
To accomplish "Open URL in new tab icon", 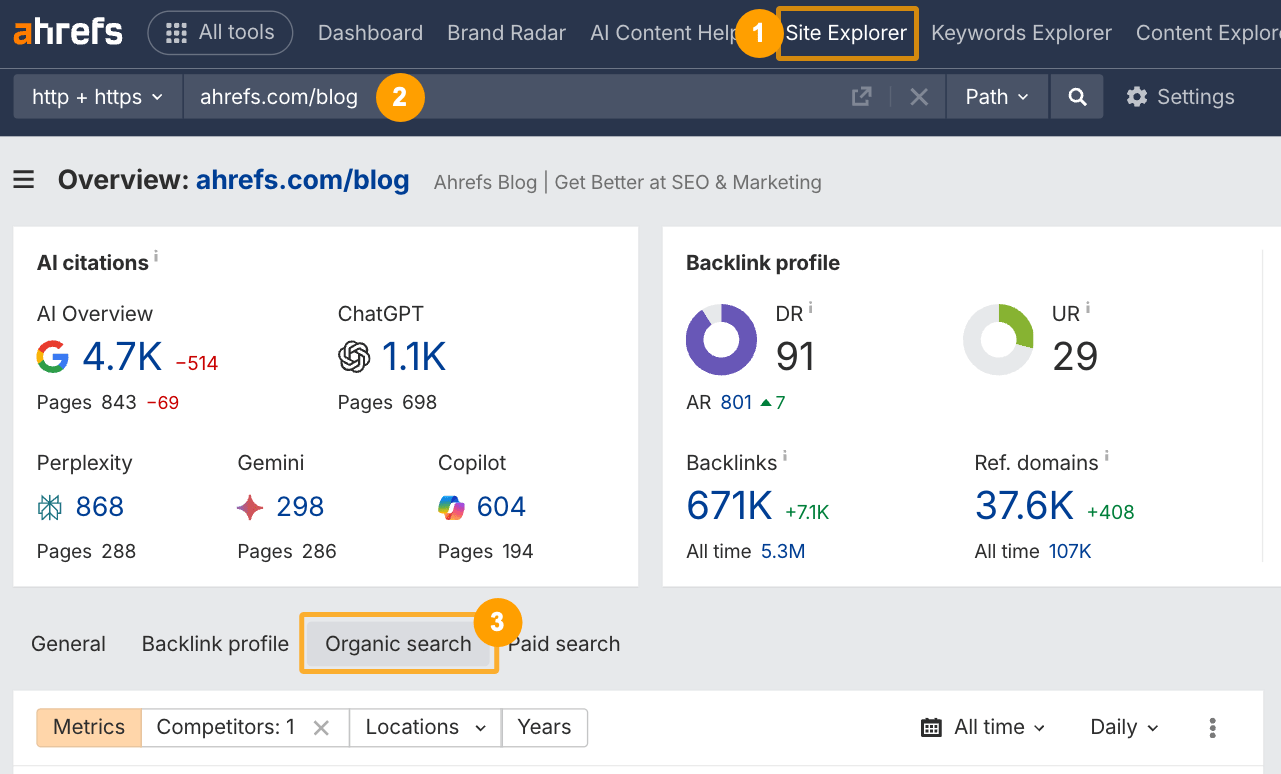I will [x=861, y=97].
